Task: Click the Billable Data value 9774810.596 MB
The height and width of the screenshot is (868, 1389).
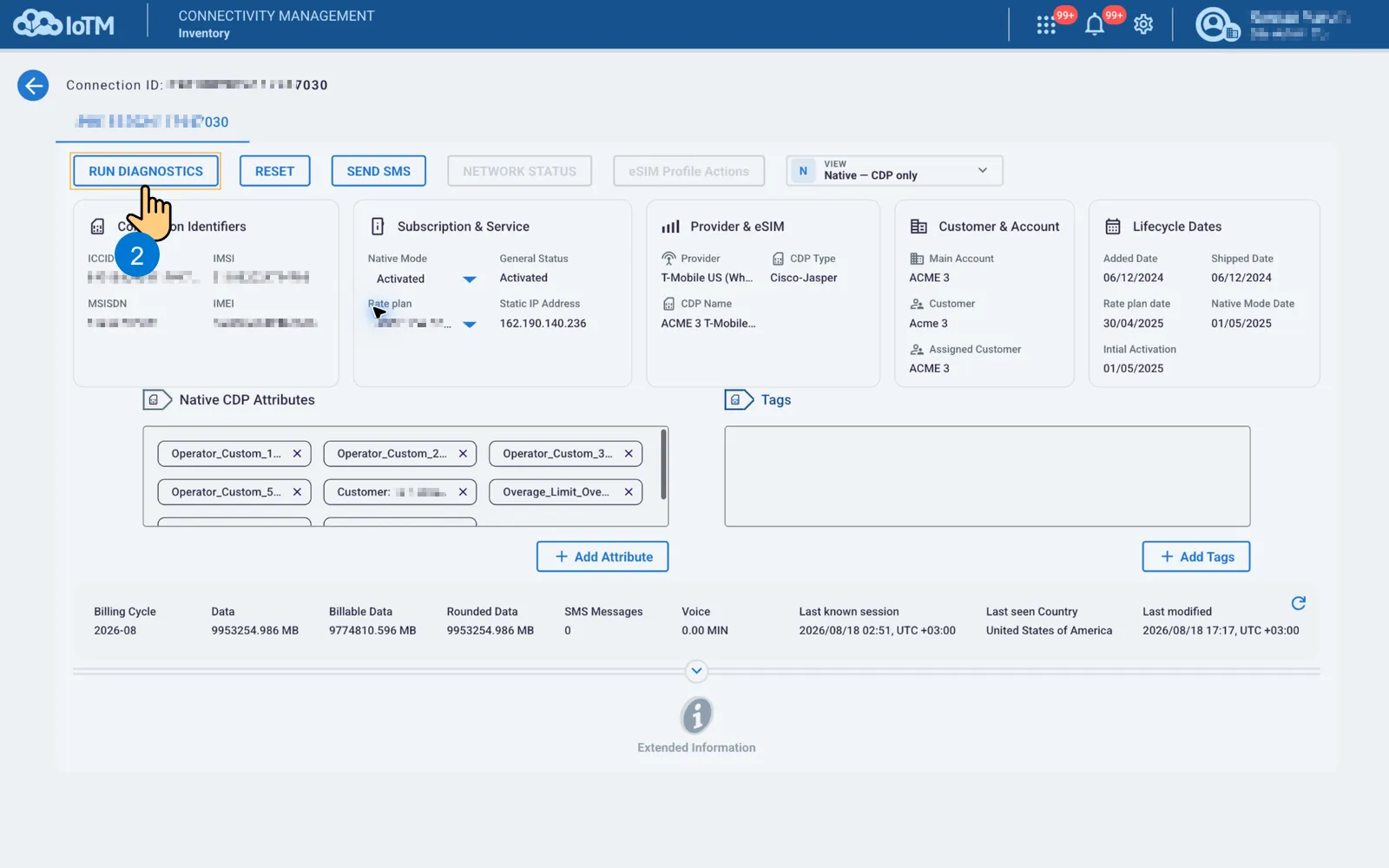Action: pyautogui.click(x=372, y=631)
